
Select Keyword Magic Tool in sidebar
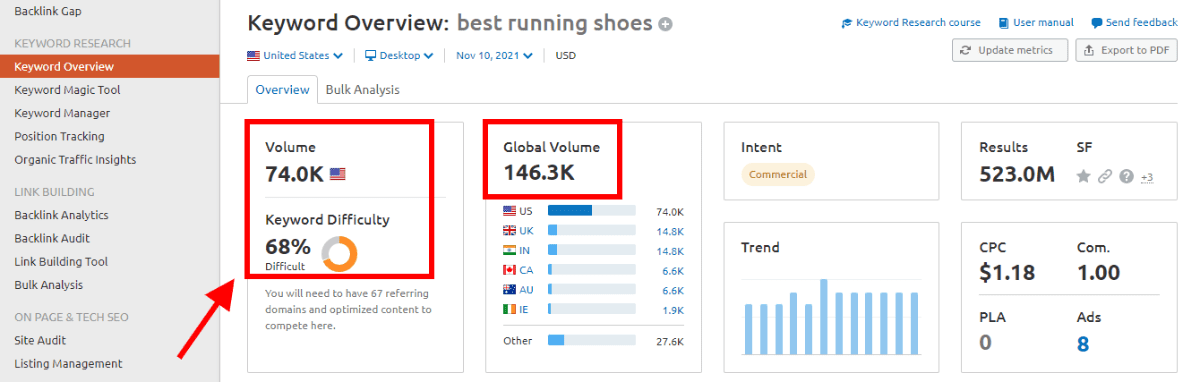67,90
